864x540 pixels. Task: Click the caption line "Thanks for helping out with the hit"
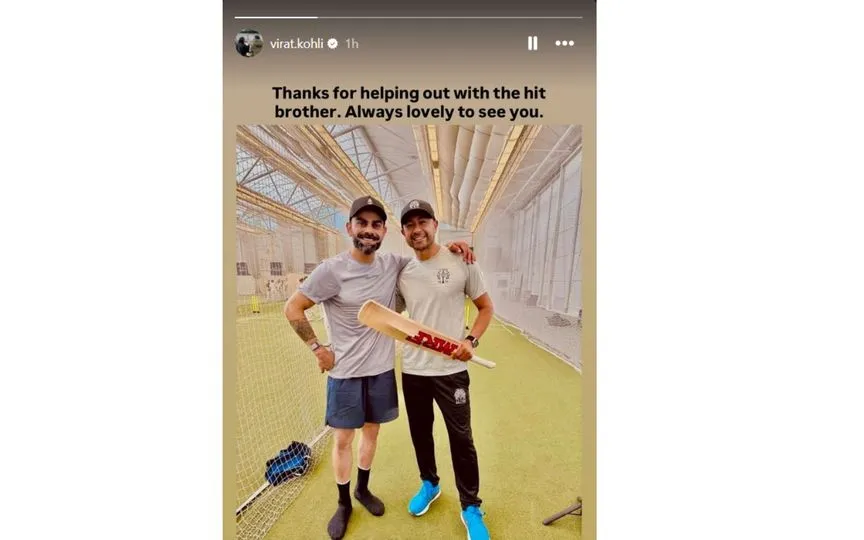[x=409, y=92]
